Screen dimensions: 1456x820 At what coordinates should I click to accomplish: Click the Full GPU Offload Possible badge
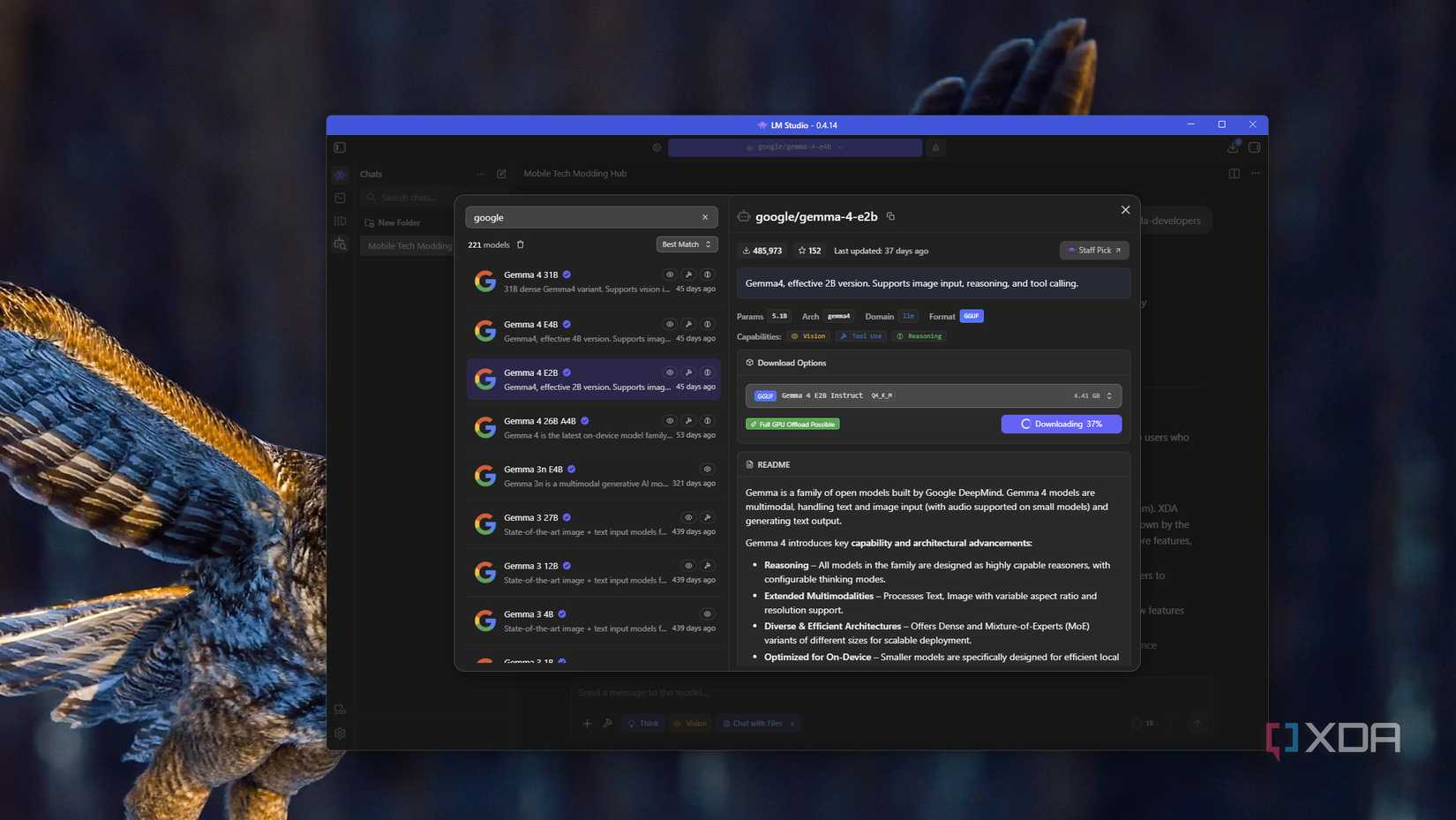(x=792, y=425)
